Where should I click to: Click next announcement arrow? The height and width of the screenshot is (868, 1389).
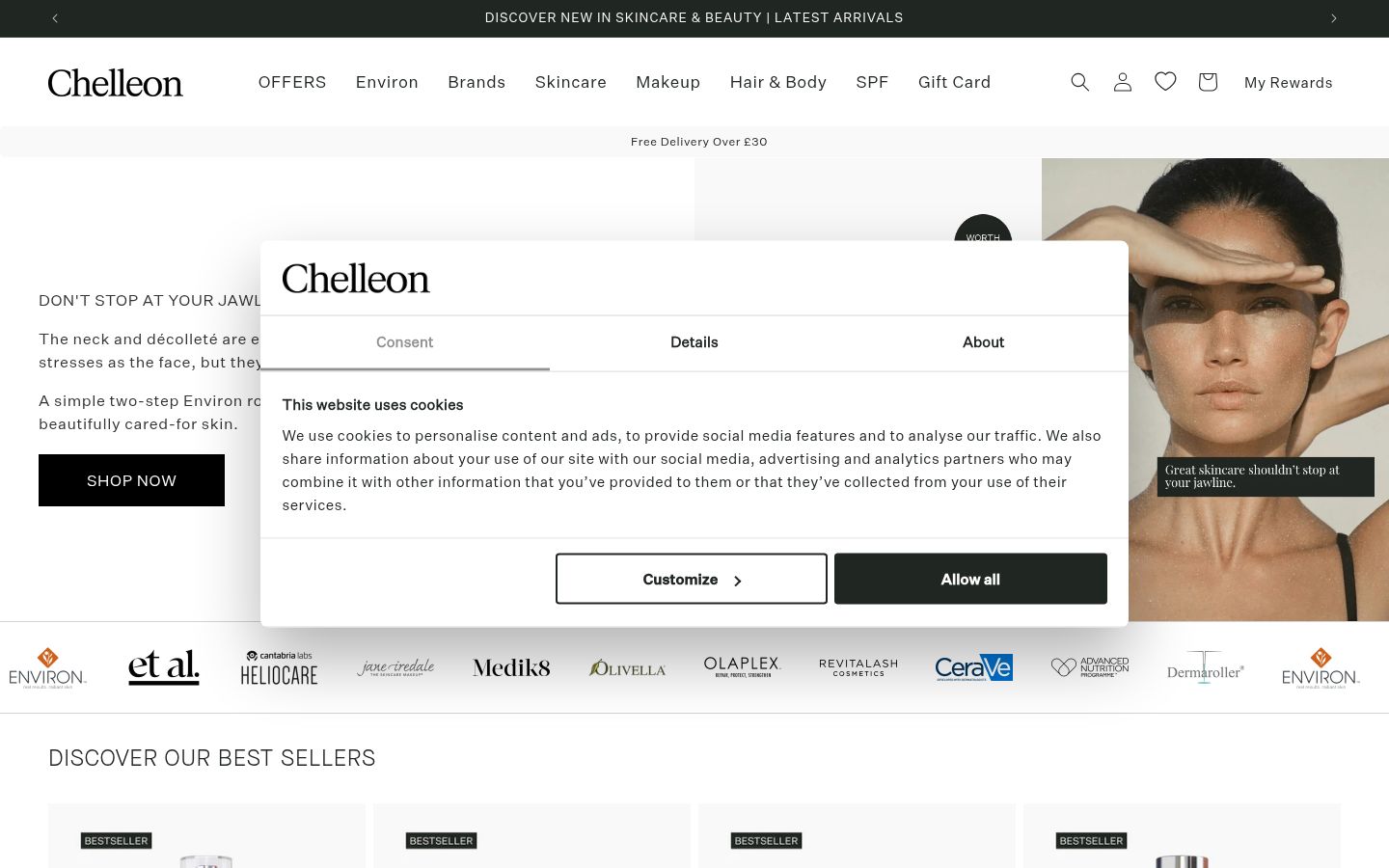1334,18
